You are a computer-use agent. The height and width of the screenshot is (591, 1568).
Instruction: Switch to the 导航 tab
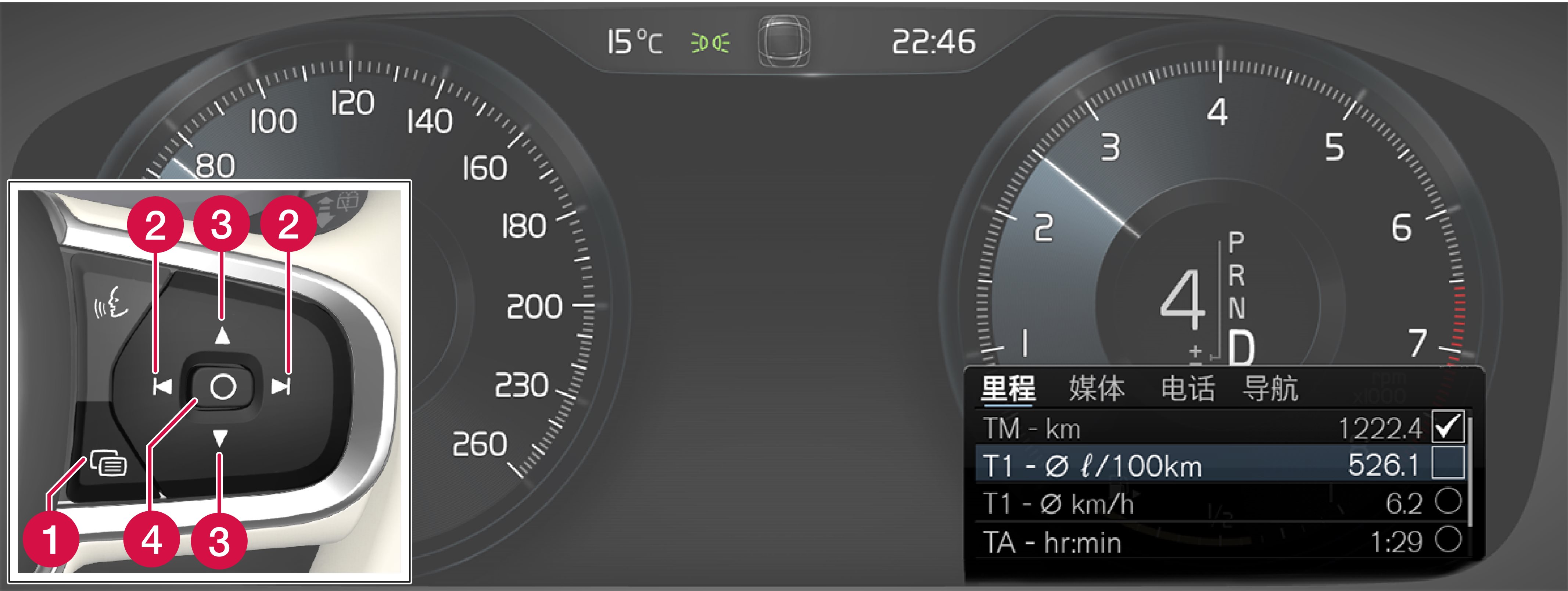pos(1270,388)
